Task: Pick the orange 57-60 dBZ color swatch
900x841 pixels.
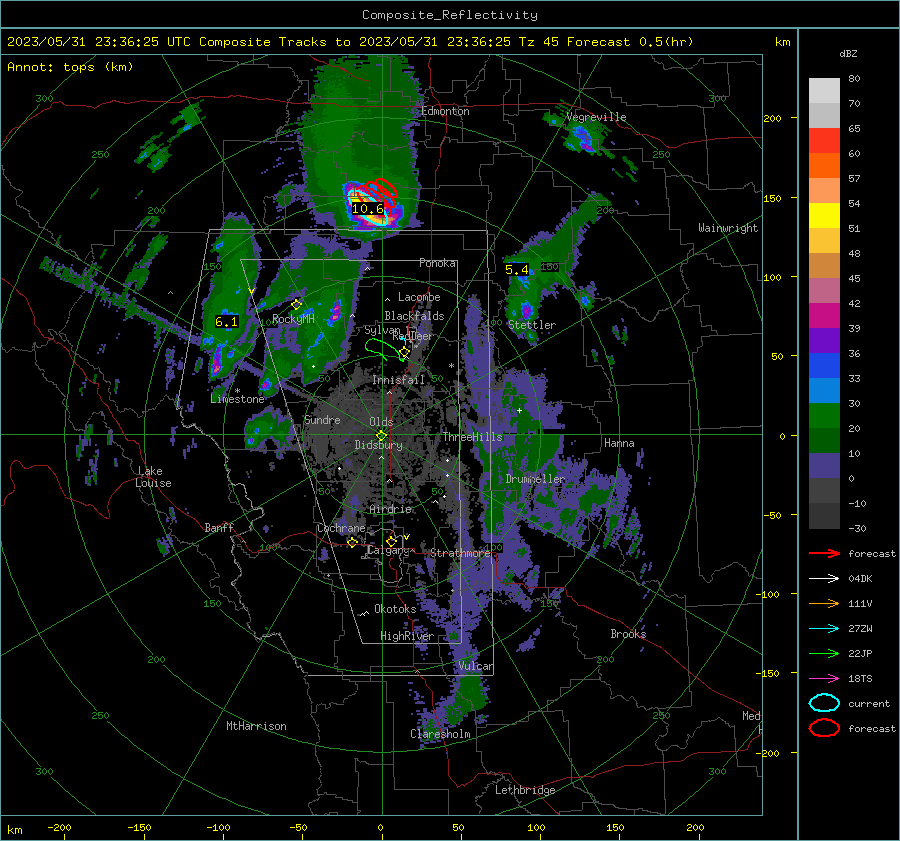Action: [824, 166]
